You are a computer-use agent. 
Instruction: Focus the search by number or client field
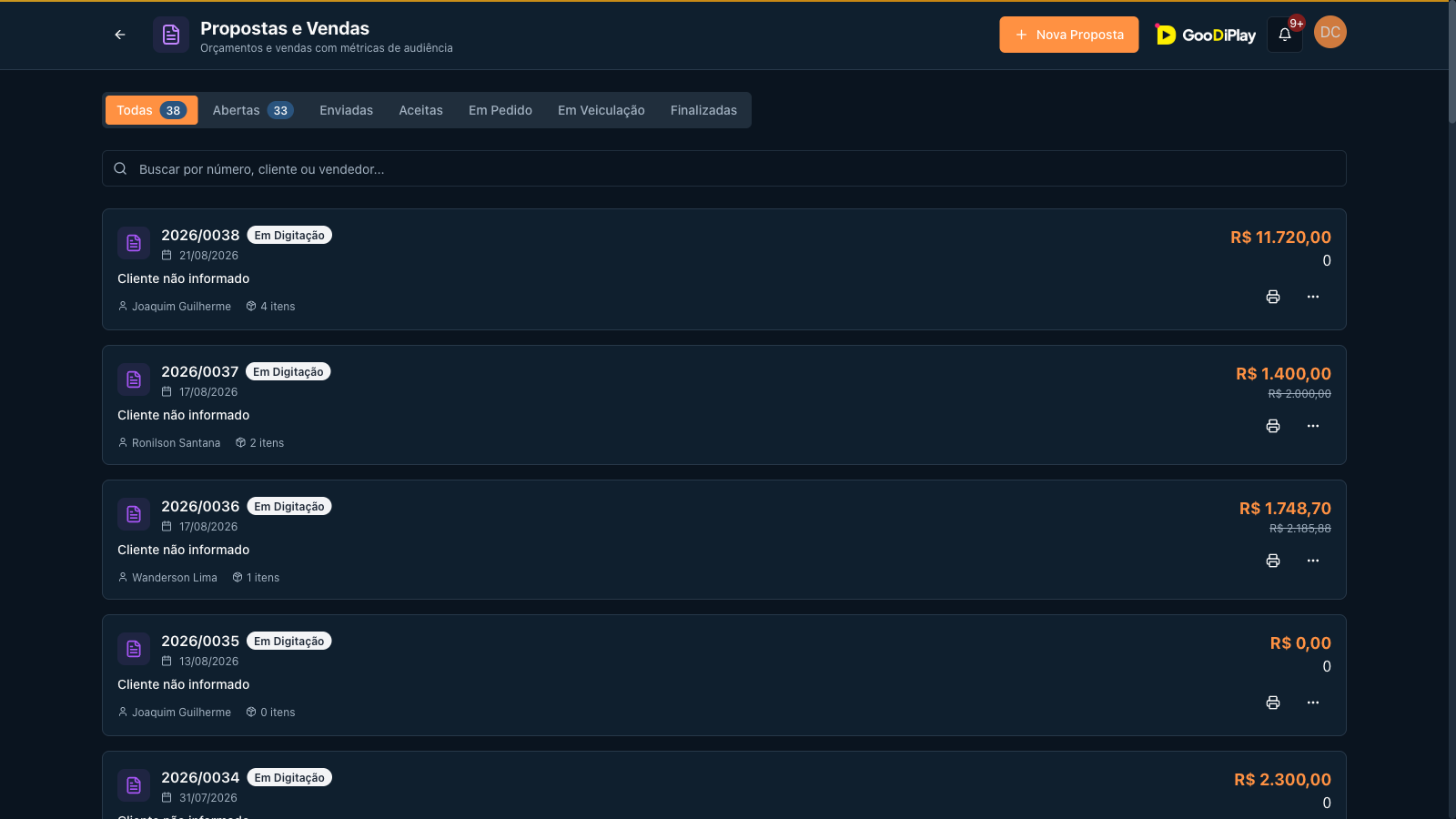click(724, 168)
